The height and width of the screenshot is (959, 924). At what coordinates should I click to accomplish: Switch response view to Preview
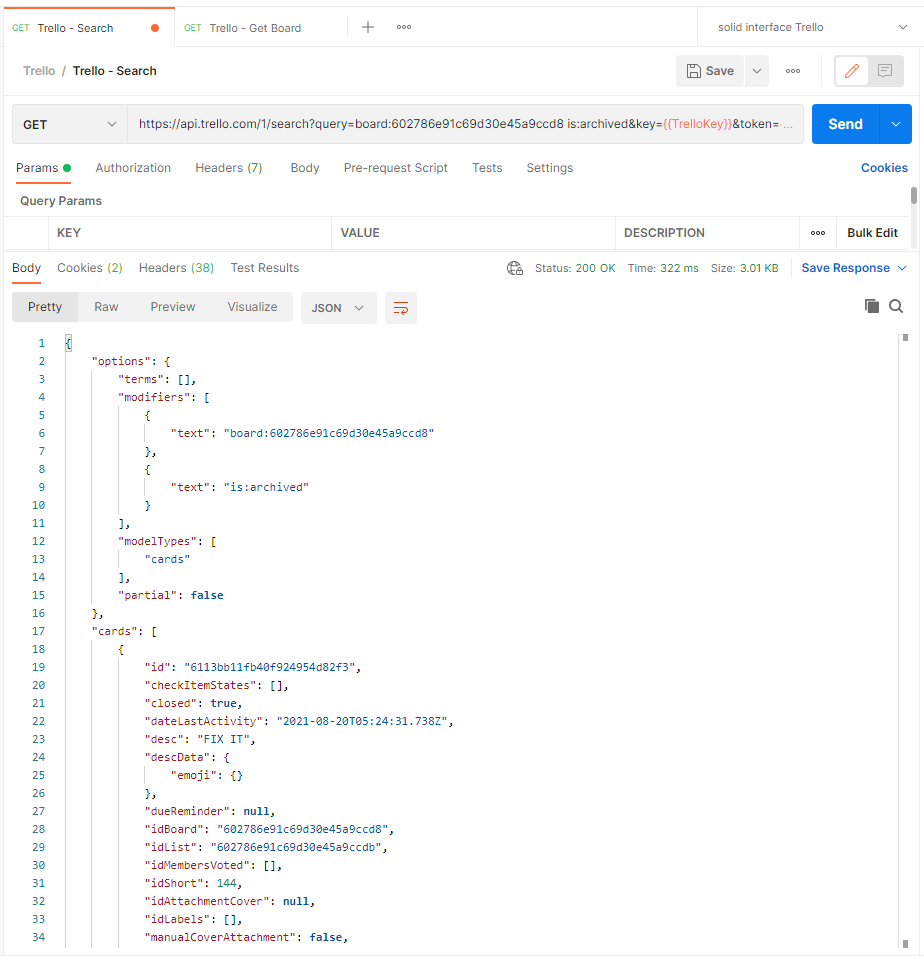[x=172, y=307]
